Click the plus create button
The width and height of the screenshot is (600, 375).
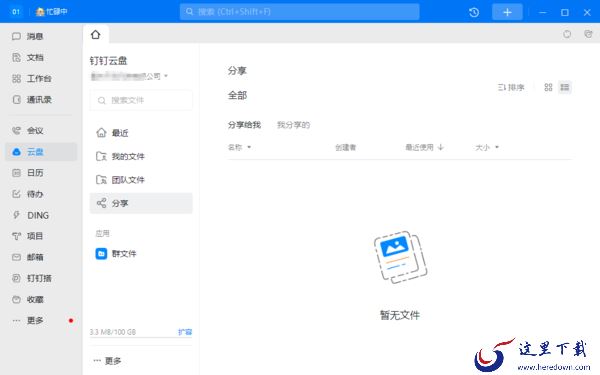pos(507,12)
